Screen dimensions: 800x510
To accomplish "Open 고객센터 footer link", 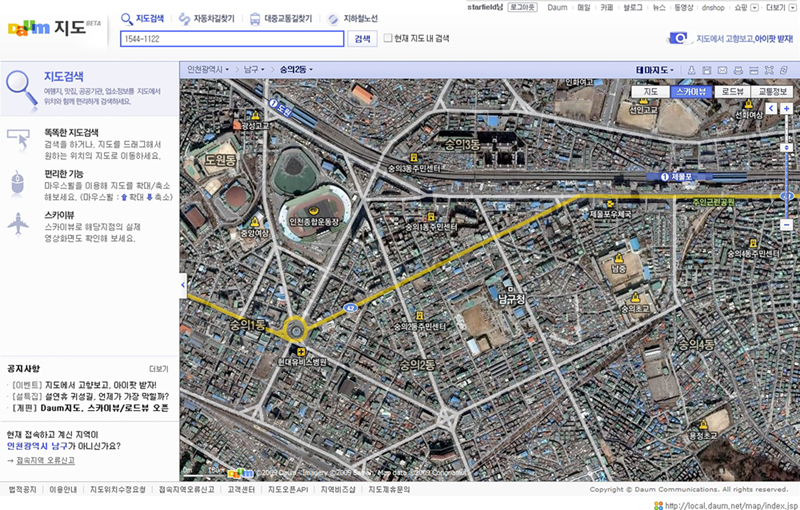I will pyautogui.click(x=241, y=490).
